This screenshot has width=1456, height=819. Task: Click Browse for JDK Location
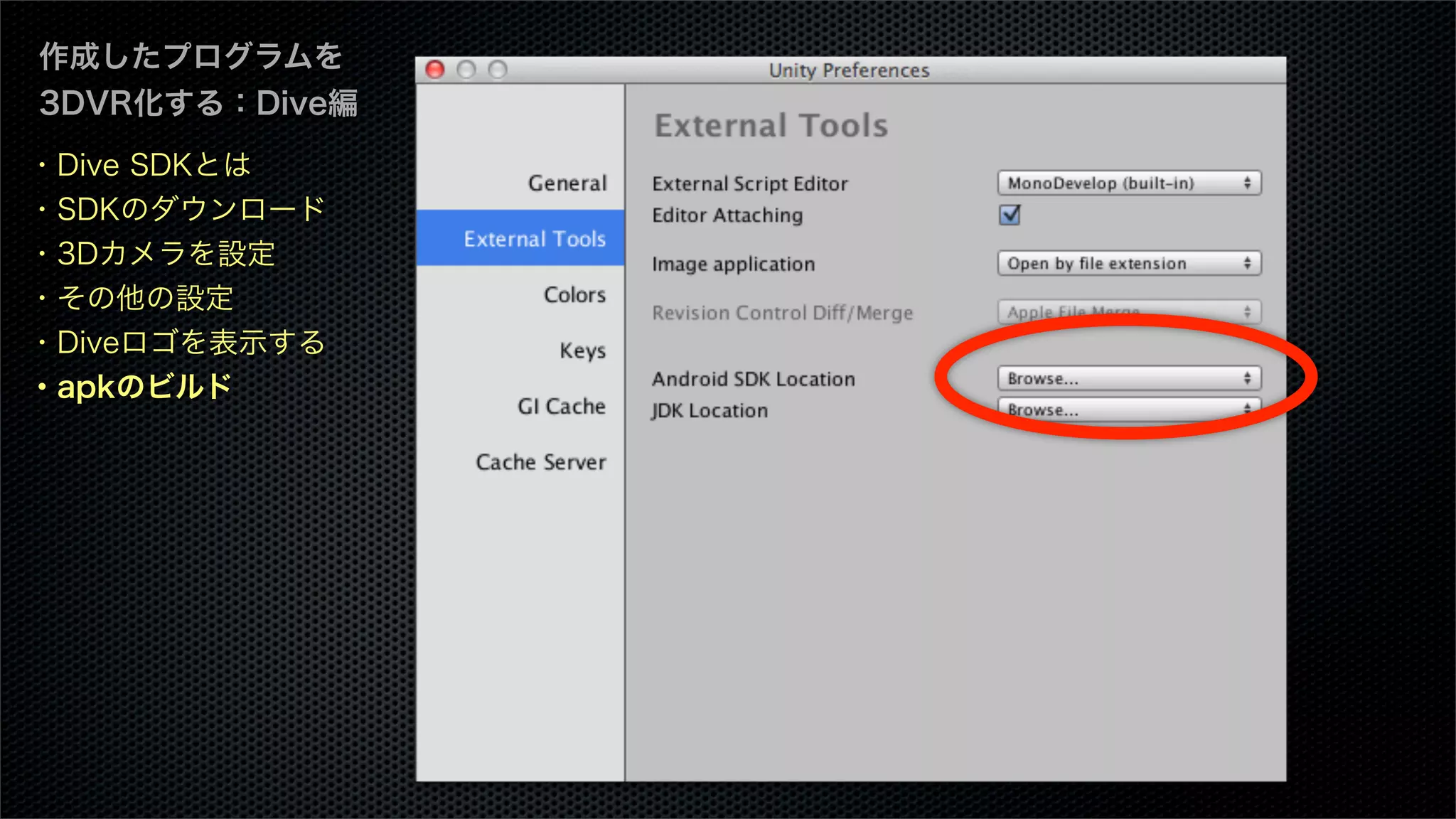pyautogui.click(x=1128, y=410)
